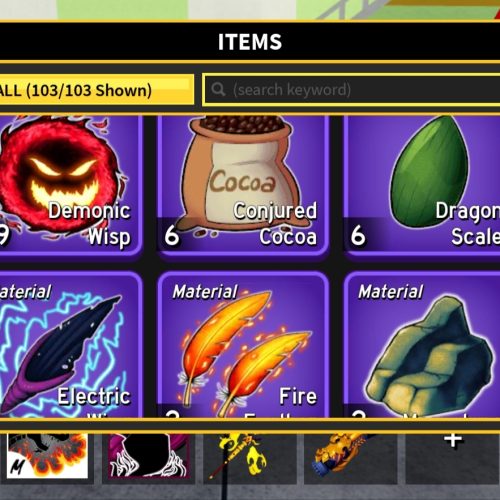
Task: Click the flaming skull hotbar slot
Action: pyautogui.click(x=47, y=456)
